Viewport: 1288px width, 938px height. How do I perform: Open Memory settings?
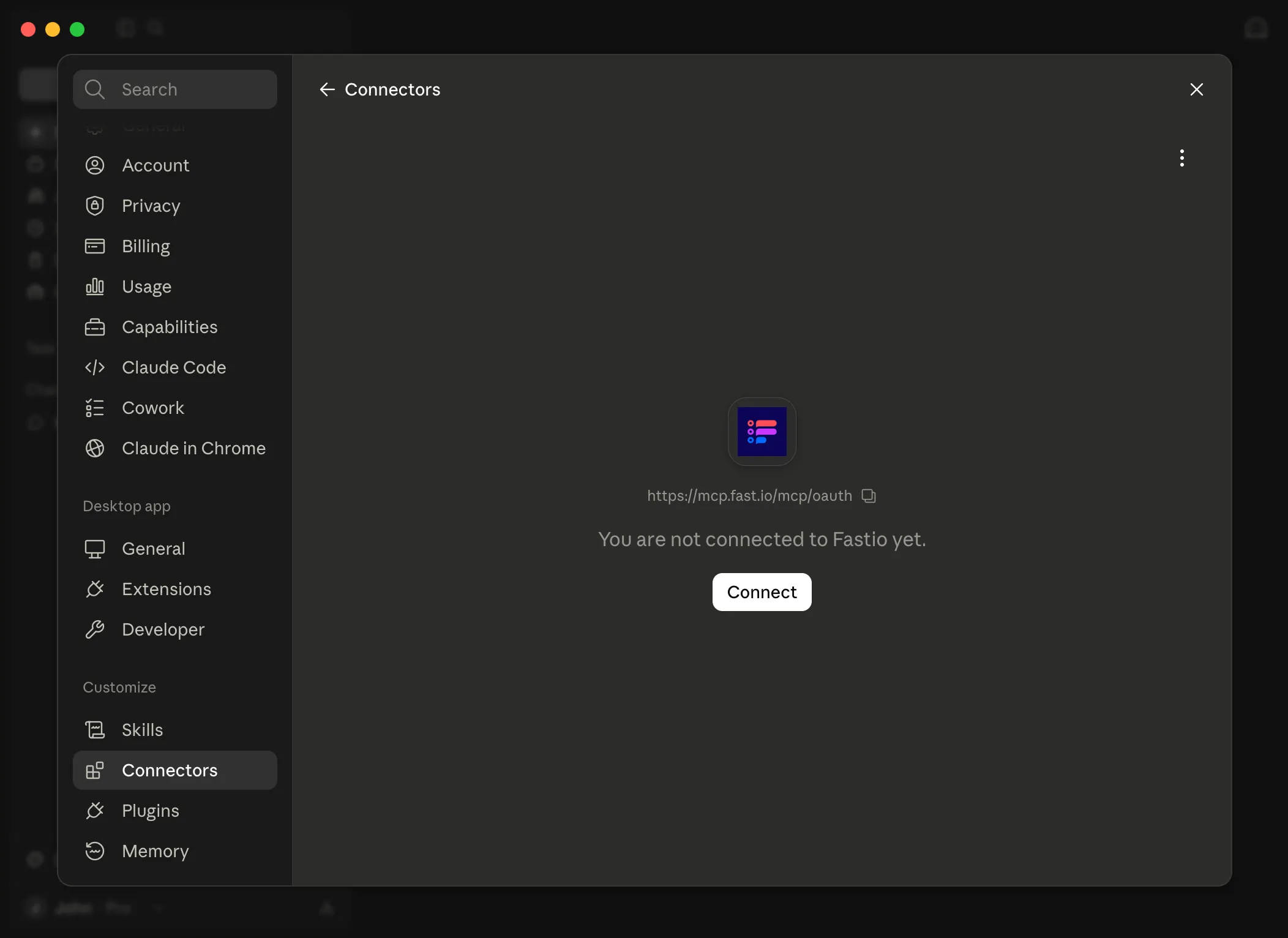pos(175,851)
